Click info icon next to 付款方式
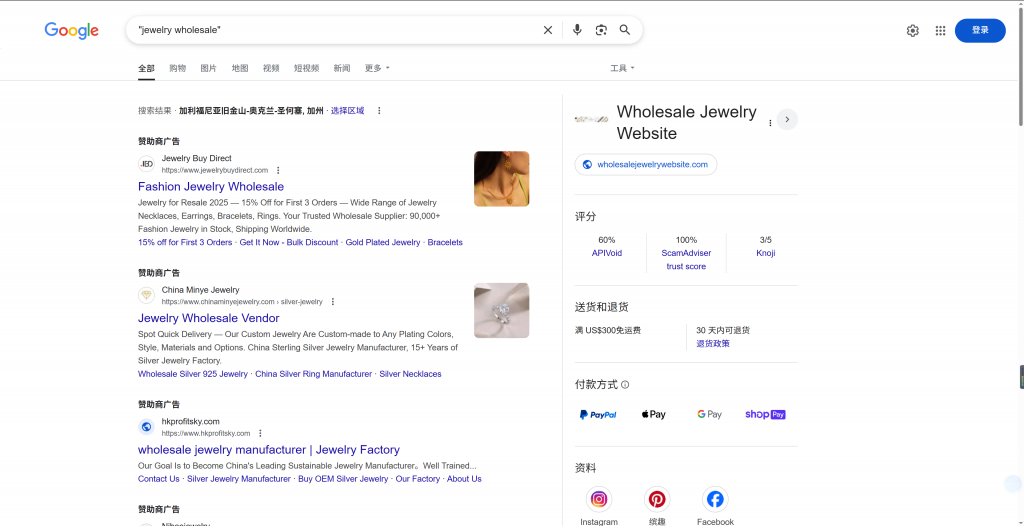This screenshot has width=1024, height=526. tap(625, 385)
